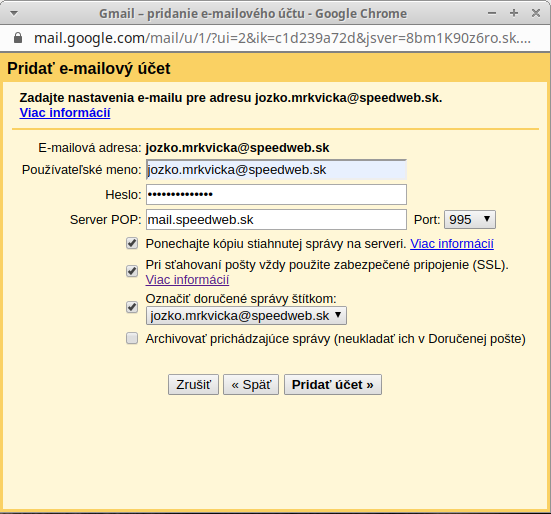Viewport: 551px width, 514px height.
Task: Open the window menu arrow in title bar
Action: (14, 13)
